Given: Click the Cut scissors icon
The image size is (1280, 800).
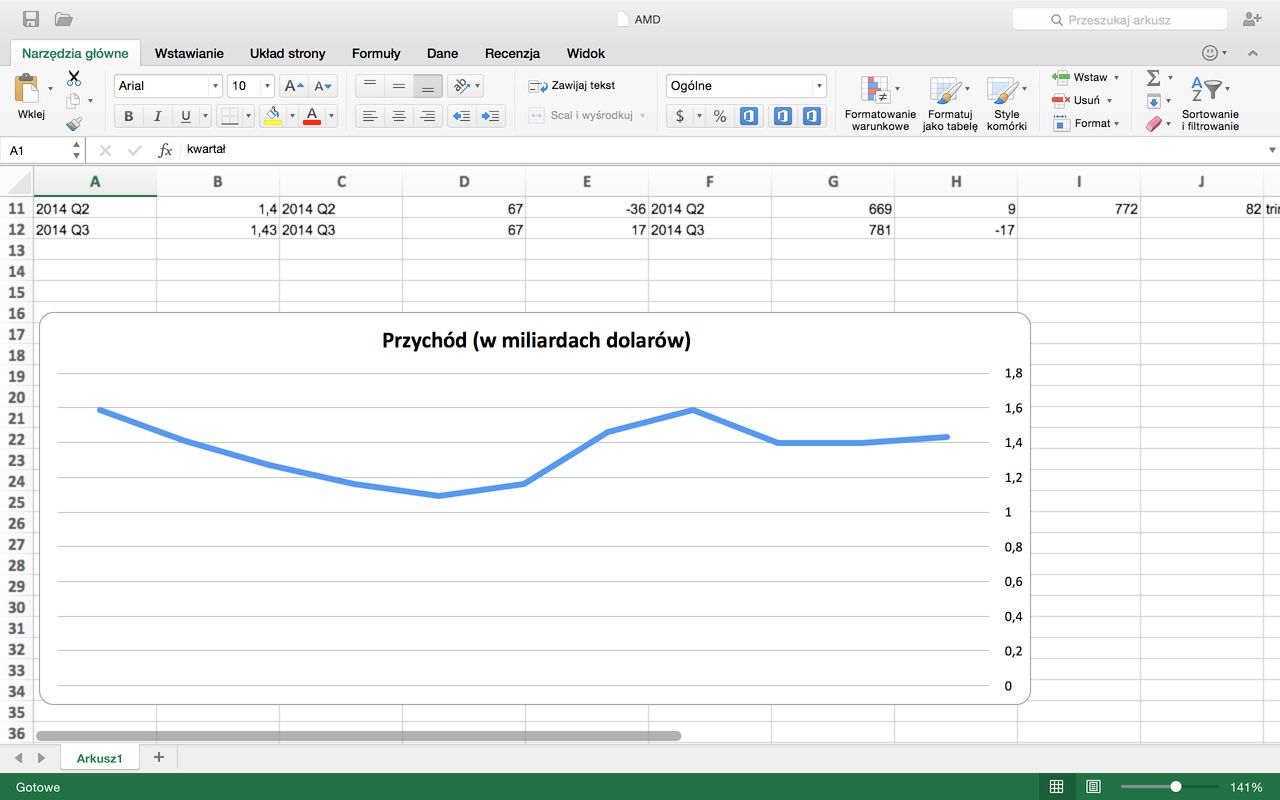Looking at the screenshot, I should pyautogui.click(x=74, y=78).
